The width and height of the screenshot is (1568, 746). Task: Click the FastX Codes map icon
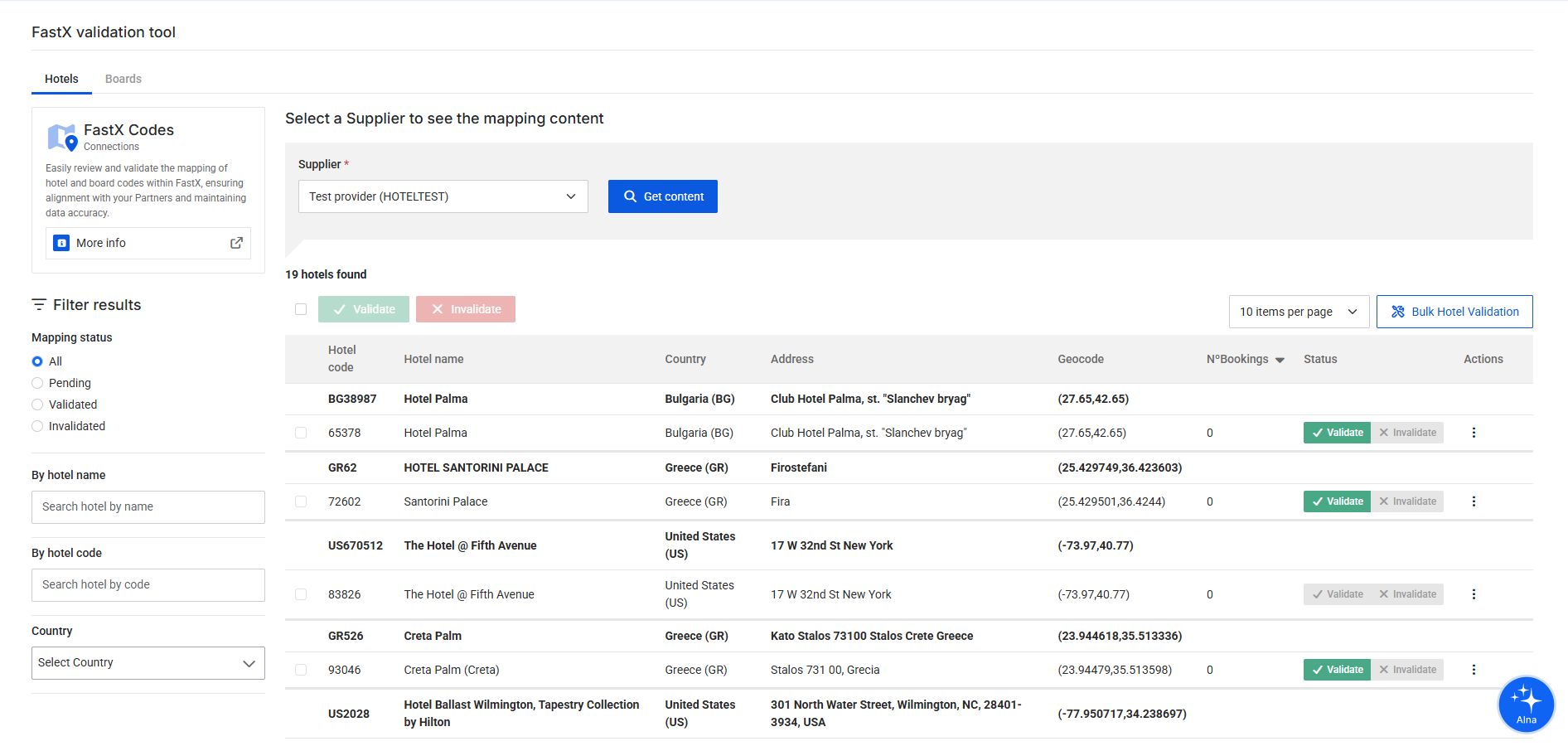point(62,138)
